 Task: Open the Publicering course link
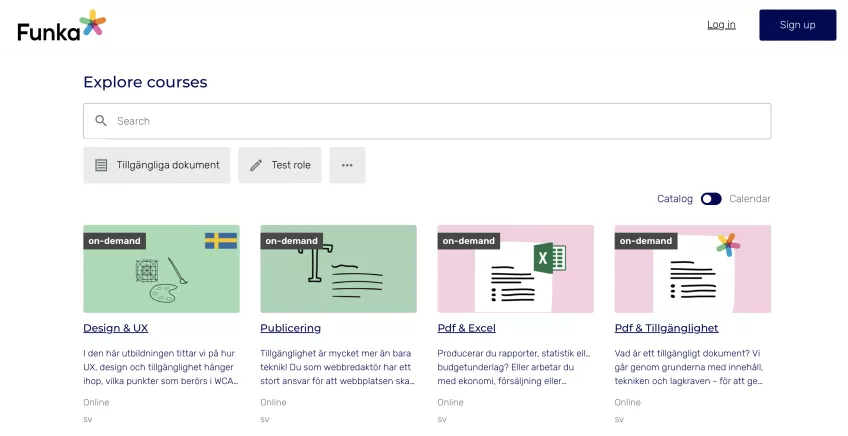click(x=290, y=328)
